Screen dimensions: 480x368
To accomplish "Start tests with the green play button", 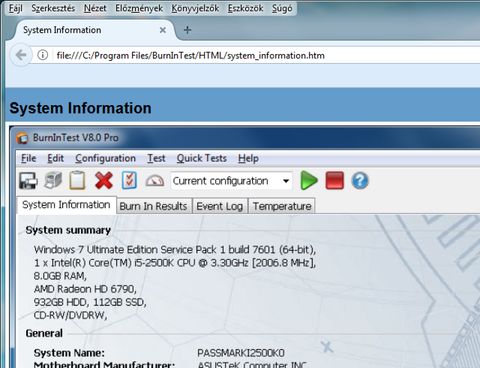I will click(309, 180).
